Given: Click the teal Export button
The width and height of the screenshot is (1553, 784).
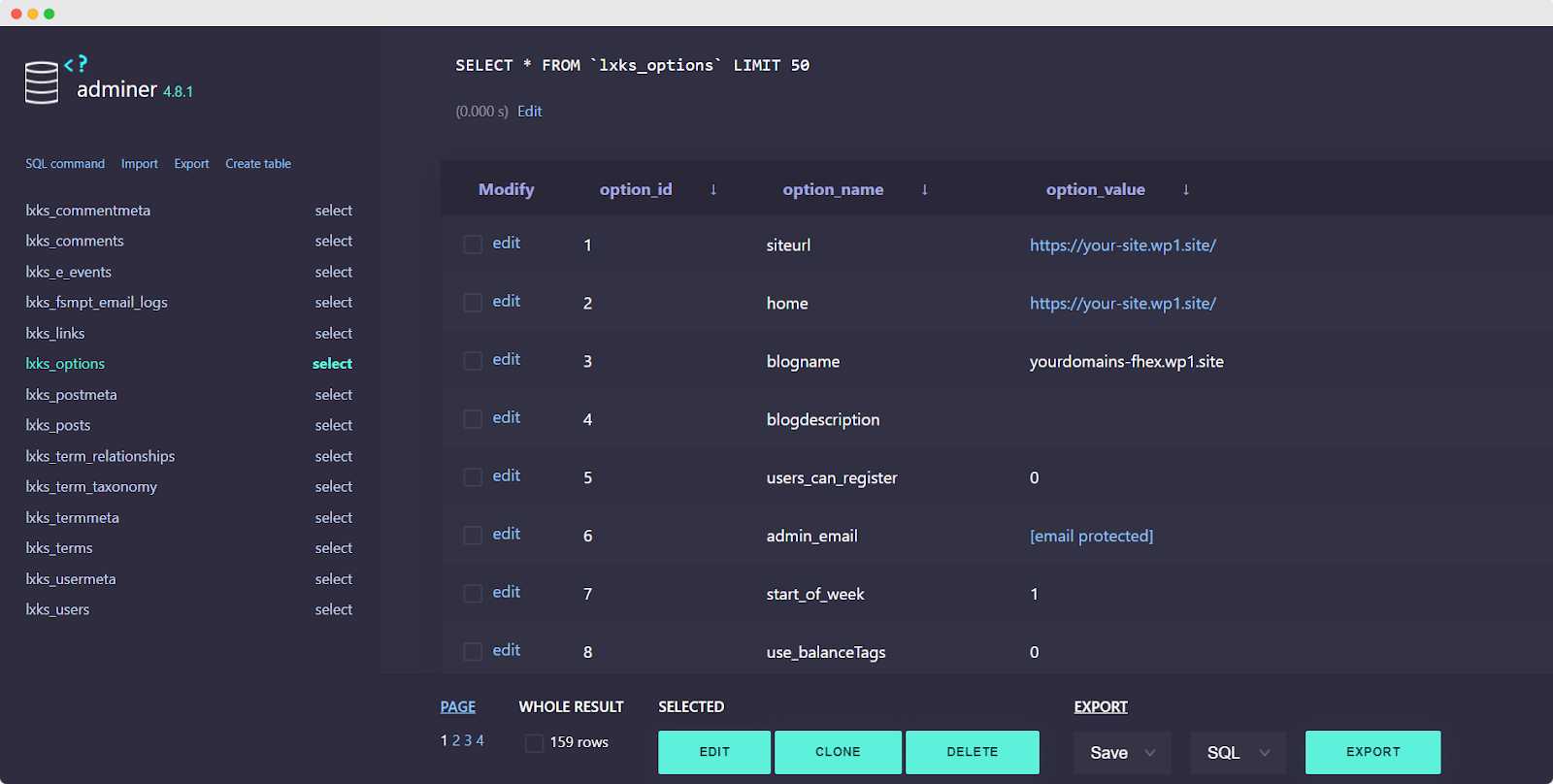Looking at the screenshot, I should pos(1373,752).
